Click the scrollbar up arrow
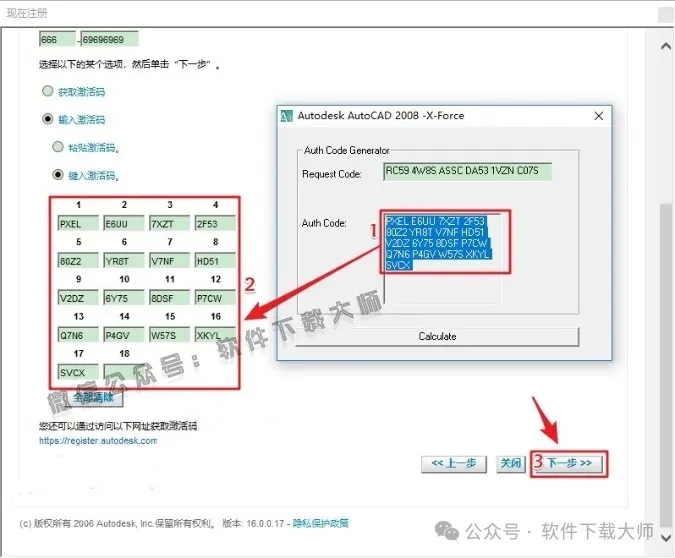This screenshot has width=675, height=558. [x=666, y=46]
